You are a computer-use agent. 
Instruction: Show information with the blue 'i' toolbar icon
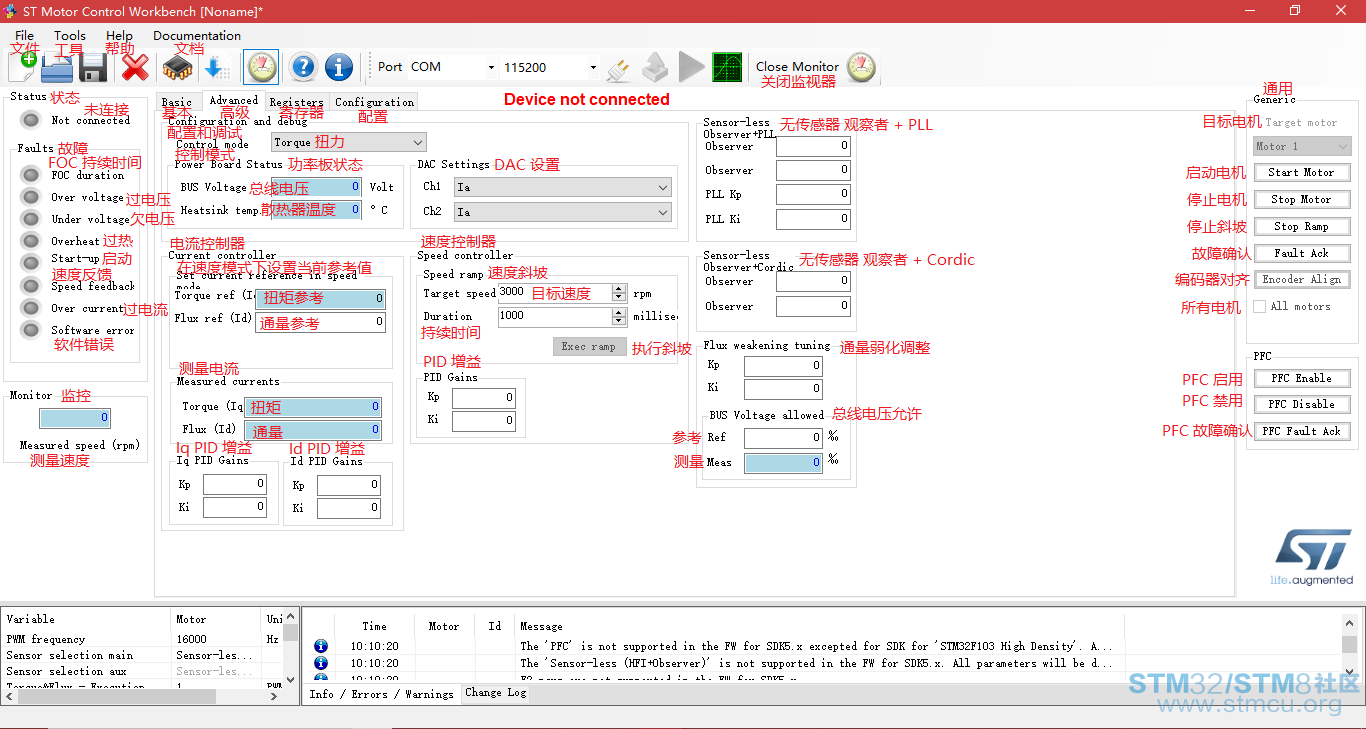pyautogui.click(x=339, y=67)
